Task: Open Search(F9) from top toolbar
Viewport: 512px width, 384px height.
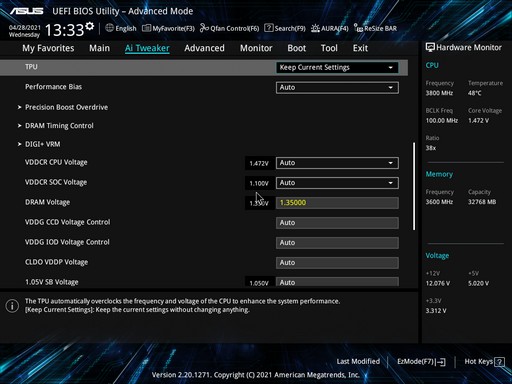Action: 285,28
